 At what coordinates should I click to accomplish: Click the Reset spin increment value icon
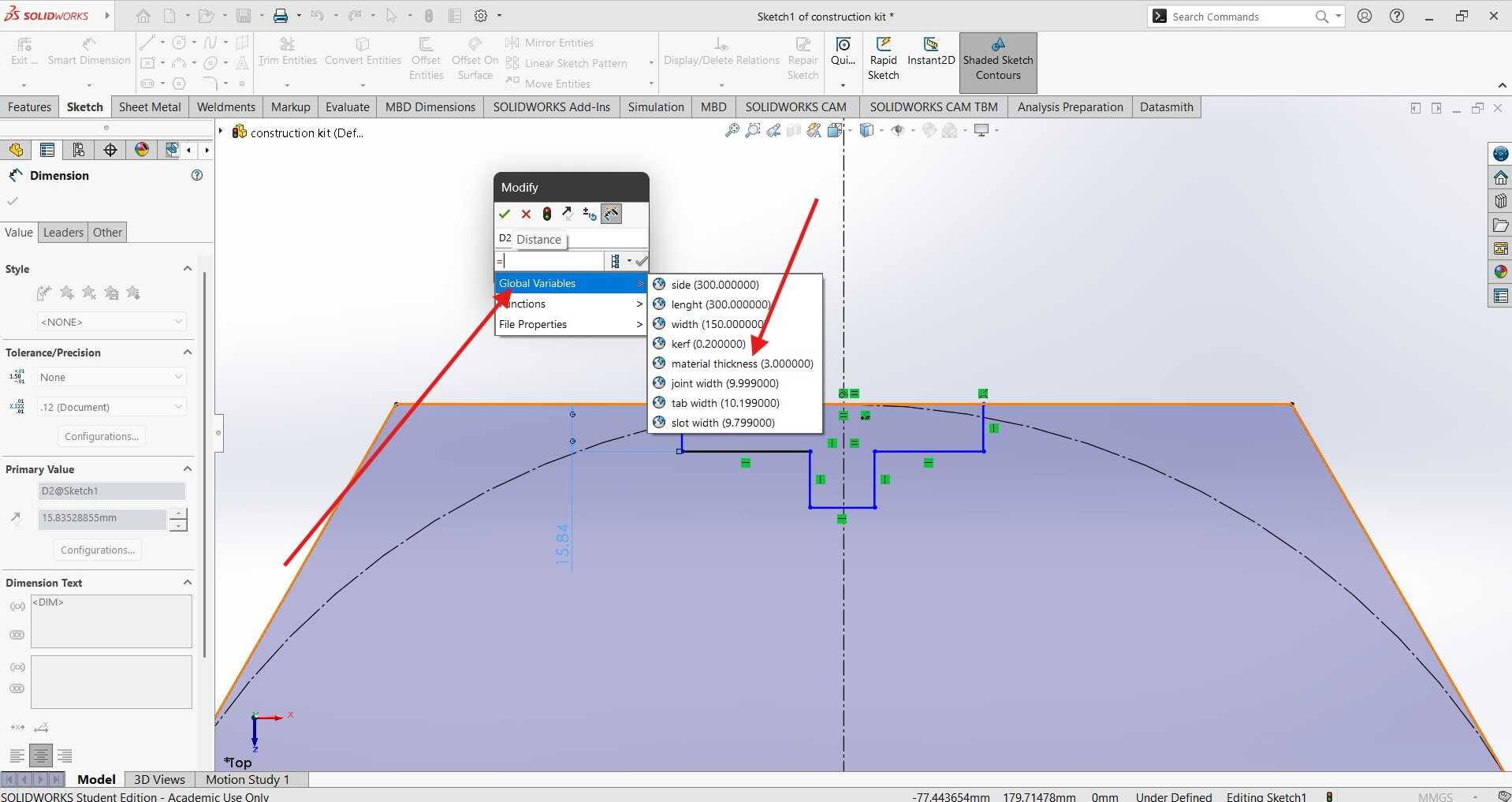589,214
